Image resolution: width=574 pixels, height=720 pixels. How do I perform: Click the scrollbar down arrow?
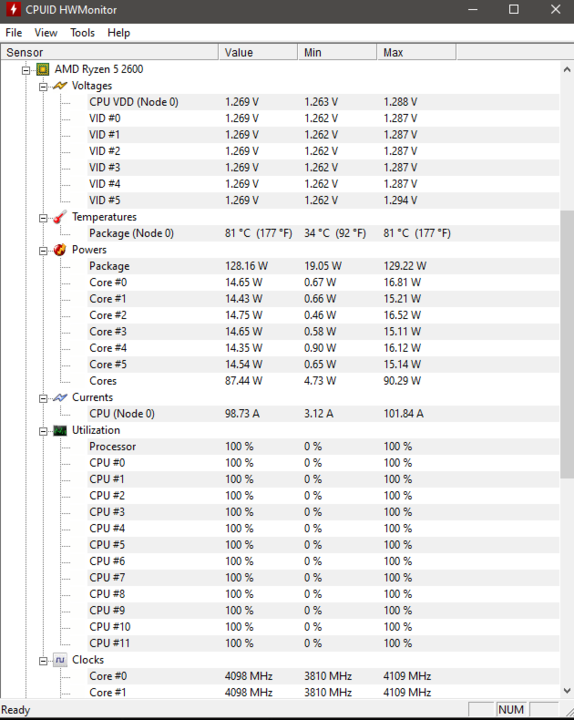567,690
